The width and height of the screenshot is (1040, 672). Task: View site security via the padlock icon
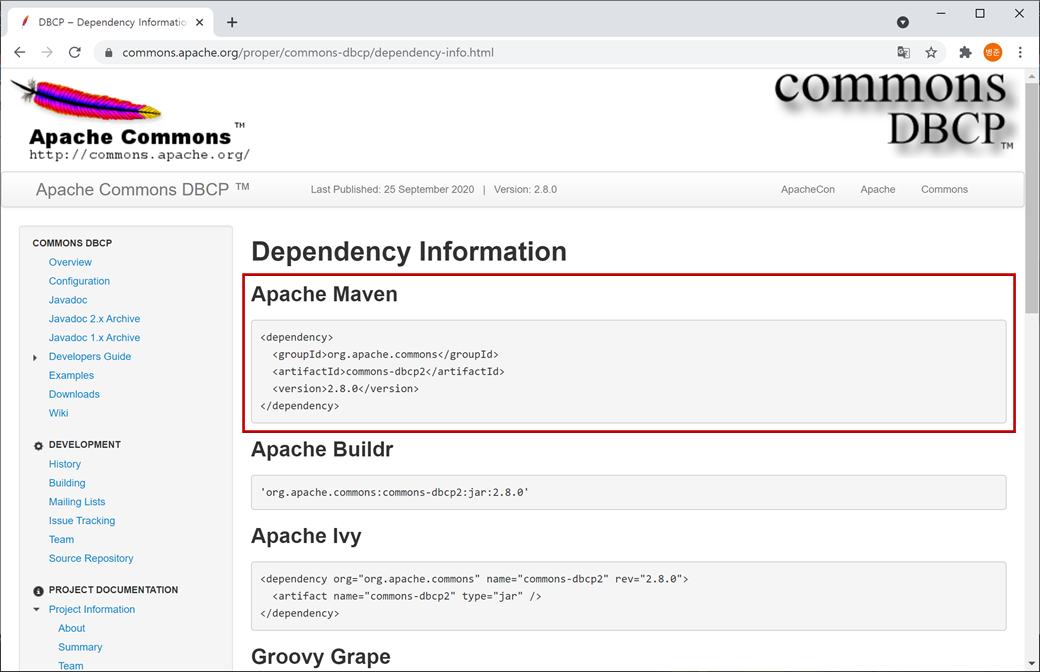(x=109, y=52)
